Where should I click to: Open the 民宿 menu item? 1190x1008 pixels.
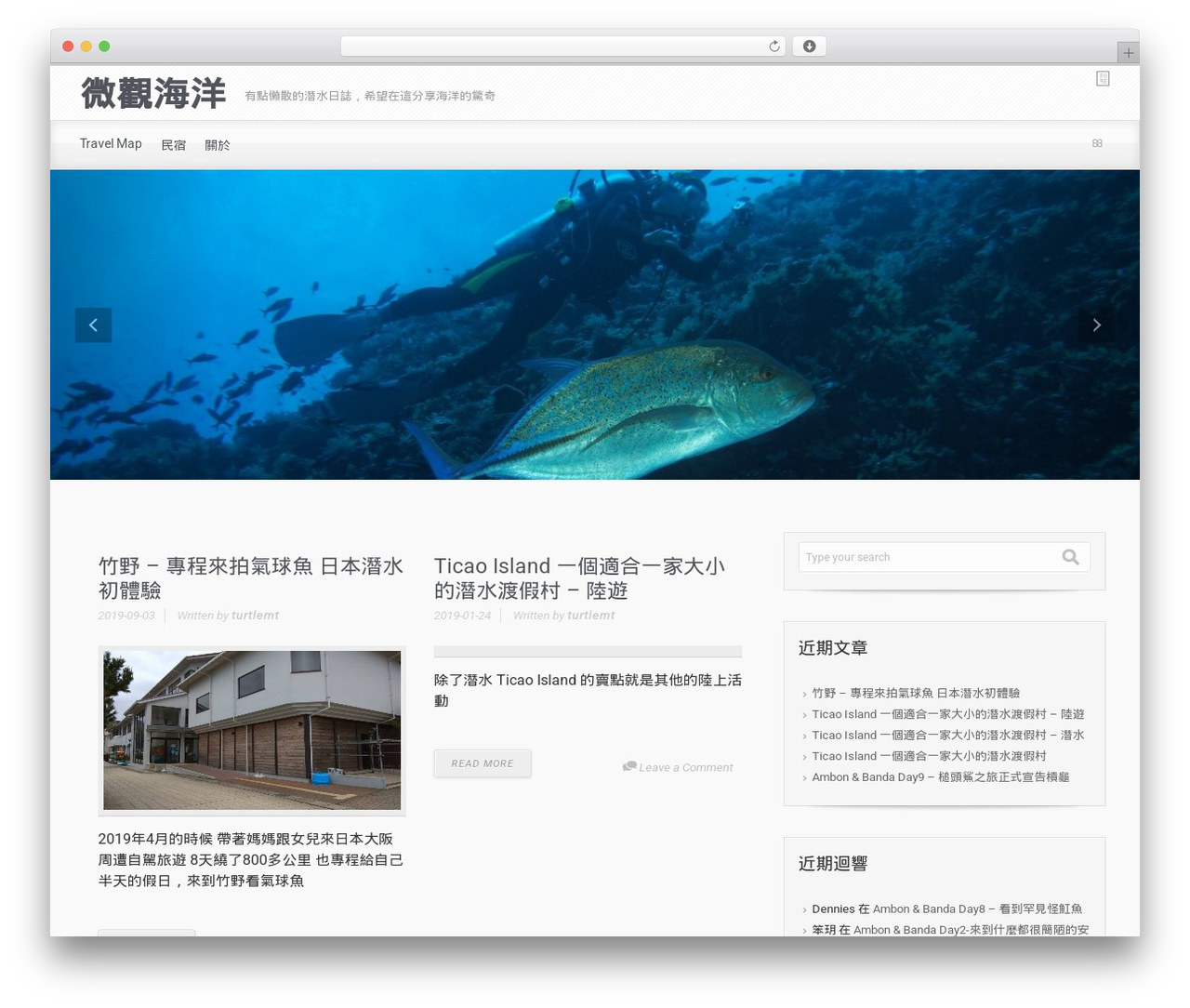point(173,145)
